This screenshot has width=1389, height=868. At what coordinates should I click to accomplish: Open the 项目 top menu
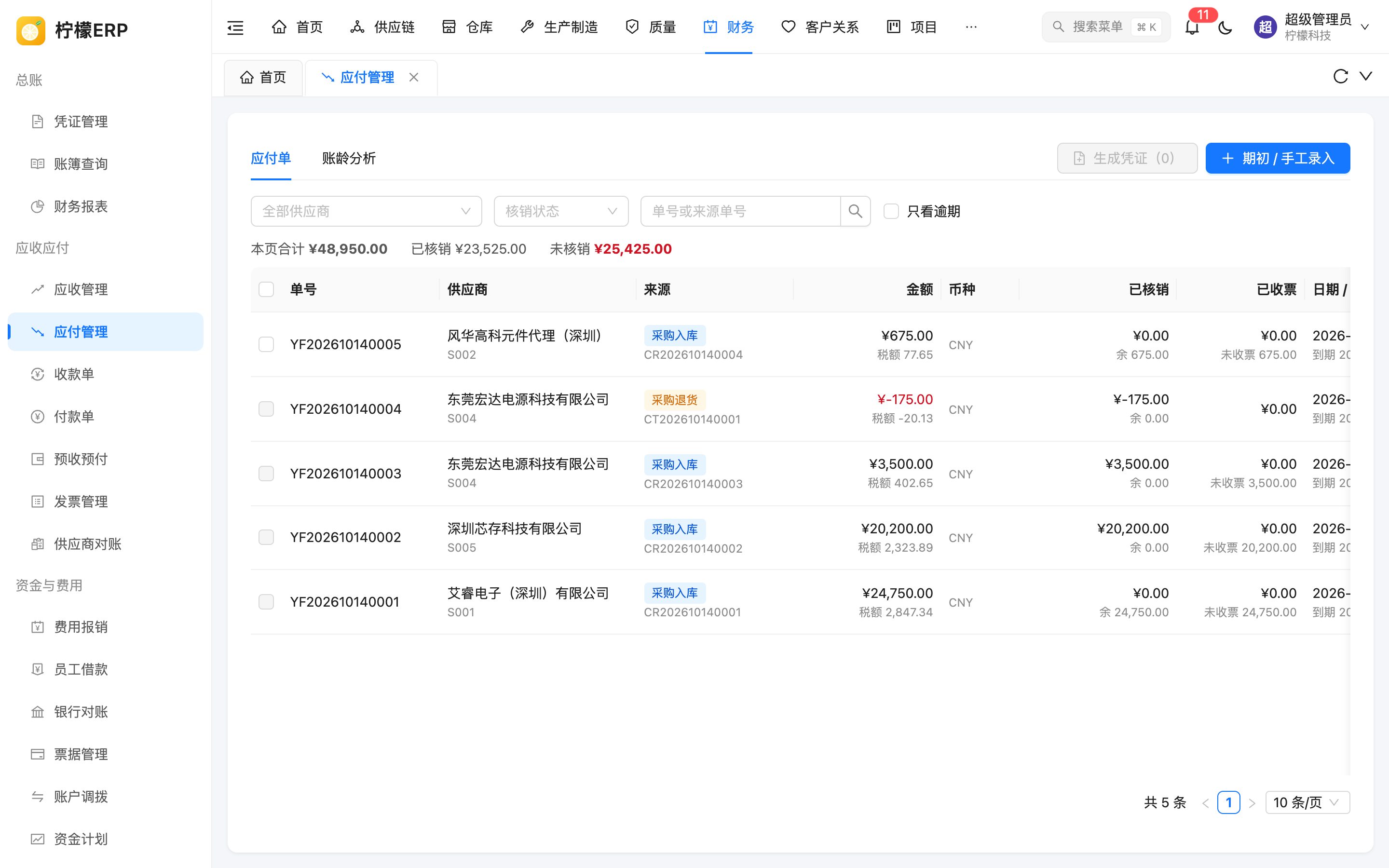[x=912, y=27]
